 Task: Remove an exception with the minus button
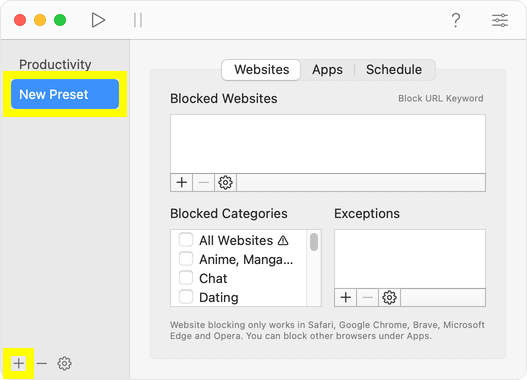point(367,297)
